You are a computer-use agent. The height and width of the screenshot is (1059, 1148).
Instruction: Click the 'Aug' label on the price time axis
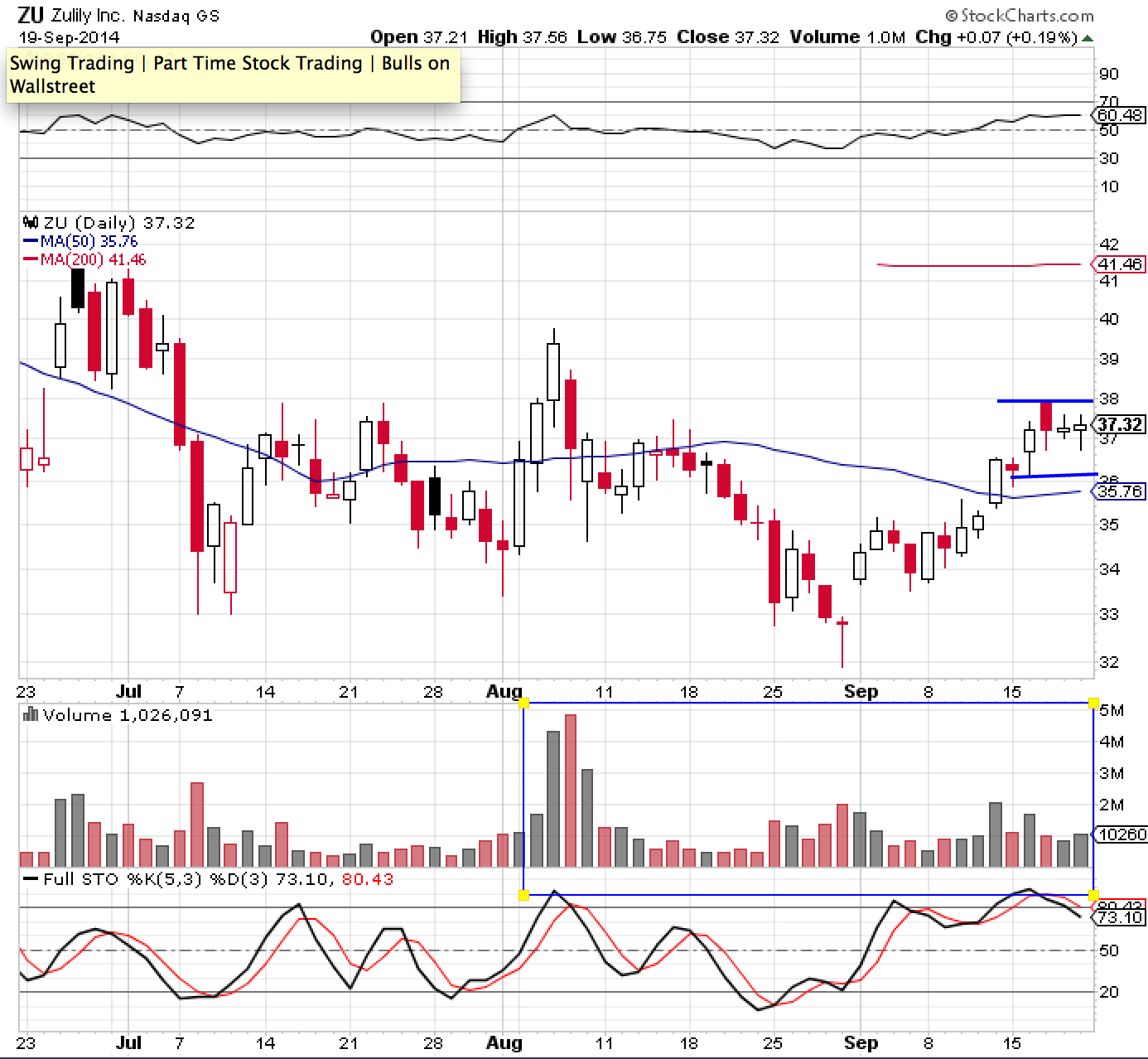tap(504, 692)
